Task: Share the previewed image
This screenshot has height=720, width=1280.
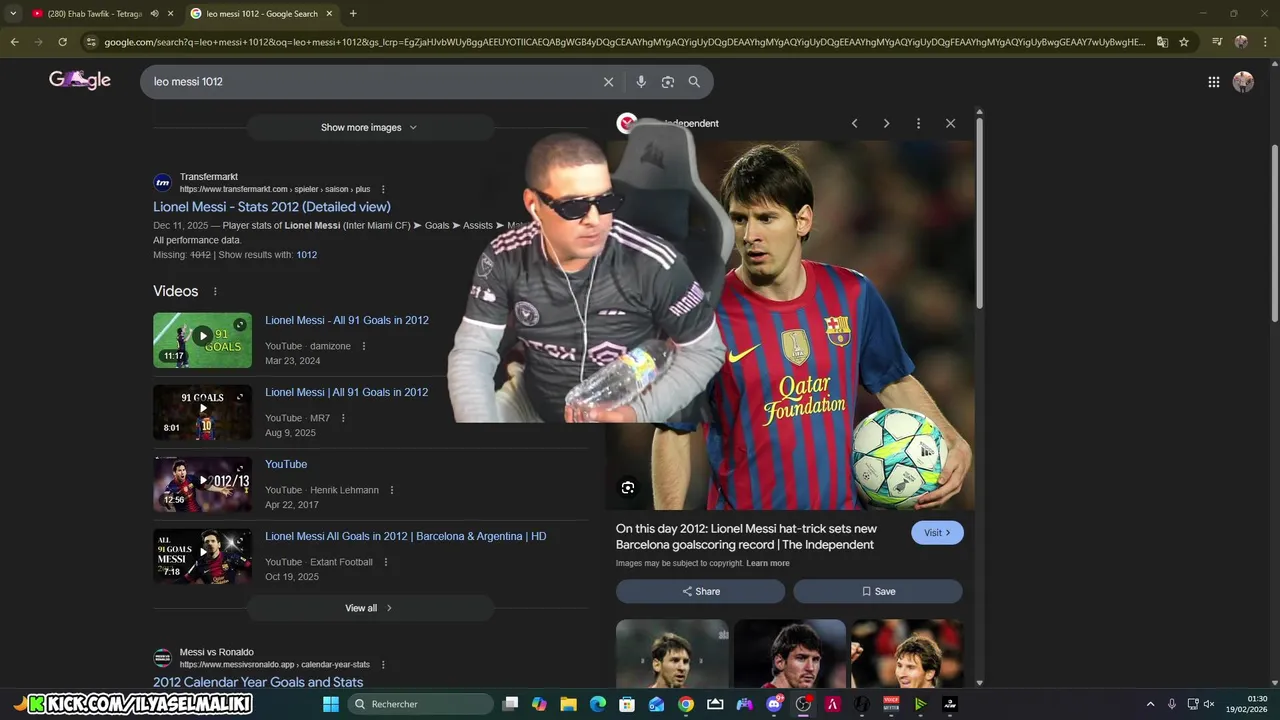Action: pos(700,591)
